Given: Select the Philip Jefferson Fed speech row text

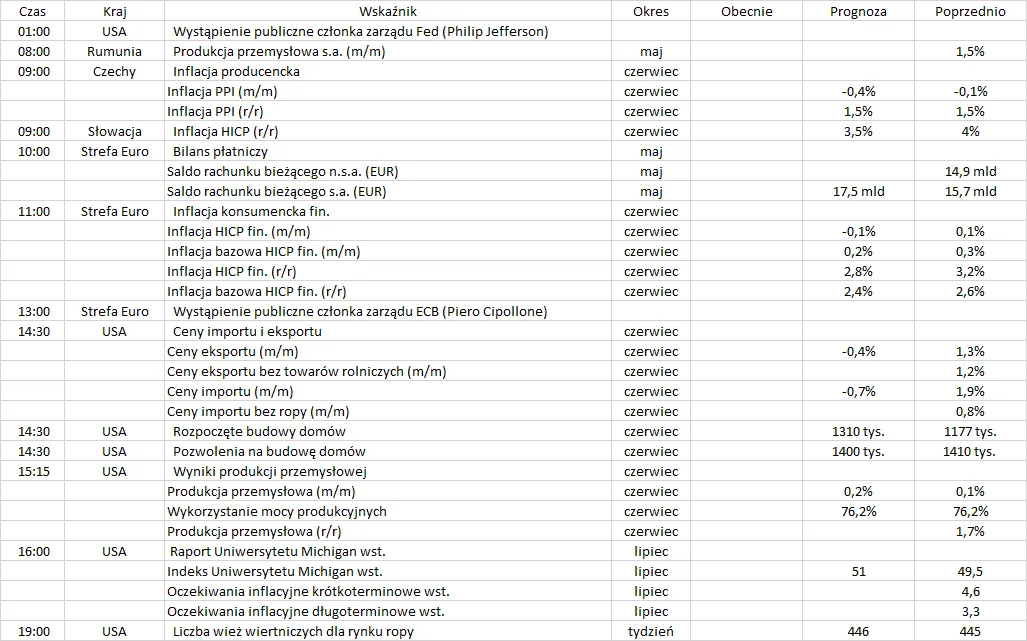Looking at the screenshot, I should click(360, 31).
